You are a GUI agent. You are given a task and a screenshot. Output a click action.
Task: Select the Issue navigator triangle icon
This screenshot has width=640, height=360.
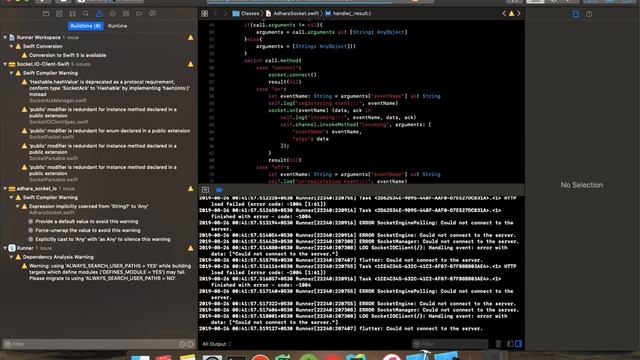click(99, 13)
